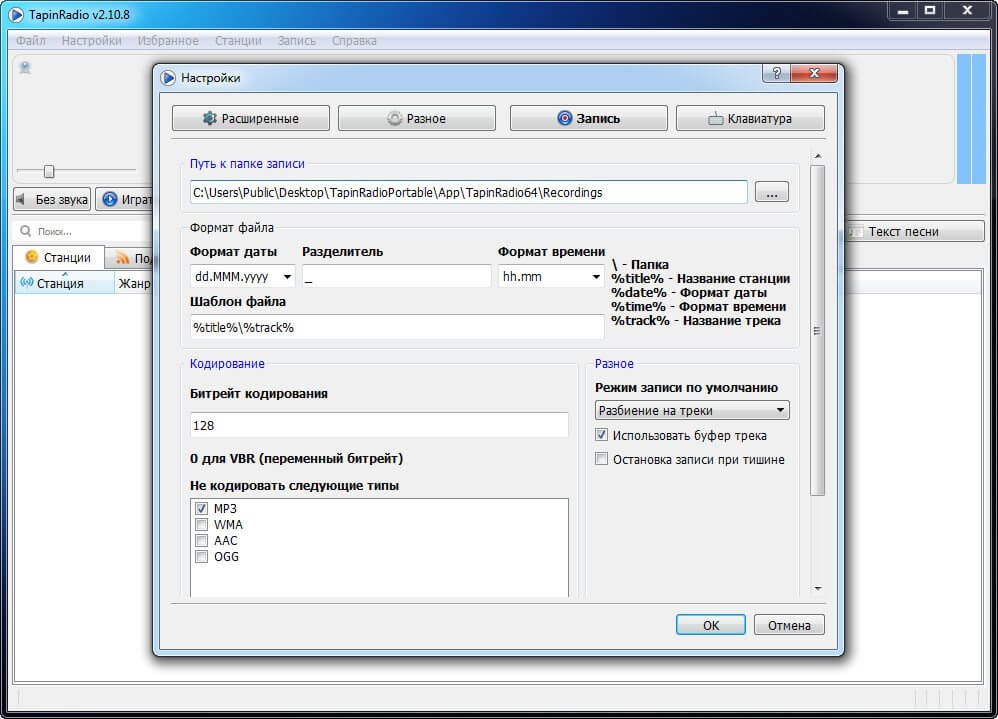Viewport: 998px width, 719px height.
Task: Browse for recording folder with ellipsis button
Action: pyautogui.click(x=771, y=192)
